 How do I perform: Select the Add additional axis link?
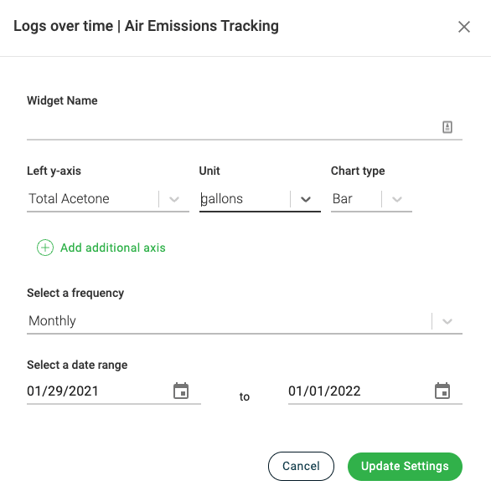[113, 248]
